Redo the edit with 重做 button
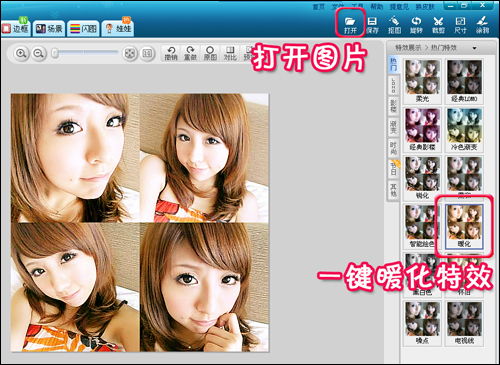 tap(190, 53)
